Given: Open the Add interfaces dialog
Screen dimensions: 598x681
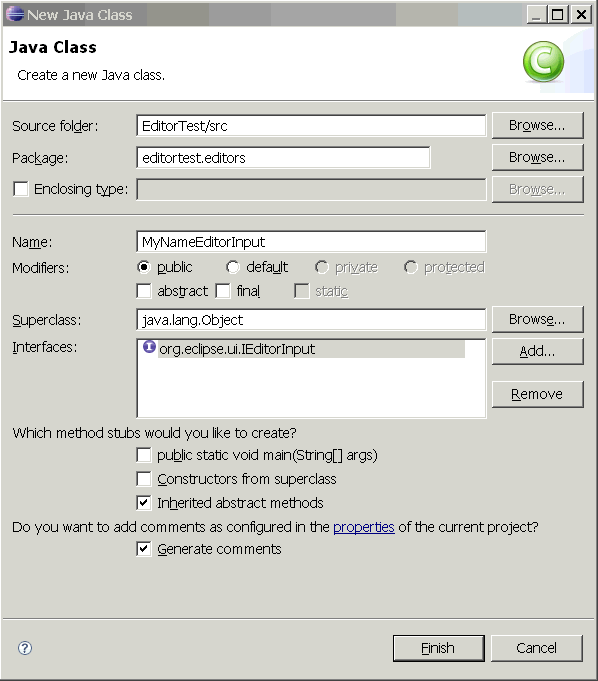Looking at the screenshot, I should click(x=537, y=351).
